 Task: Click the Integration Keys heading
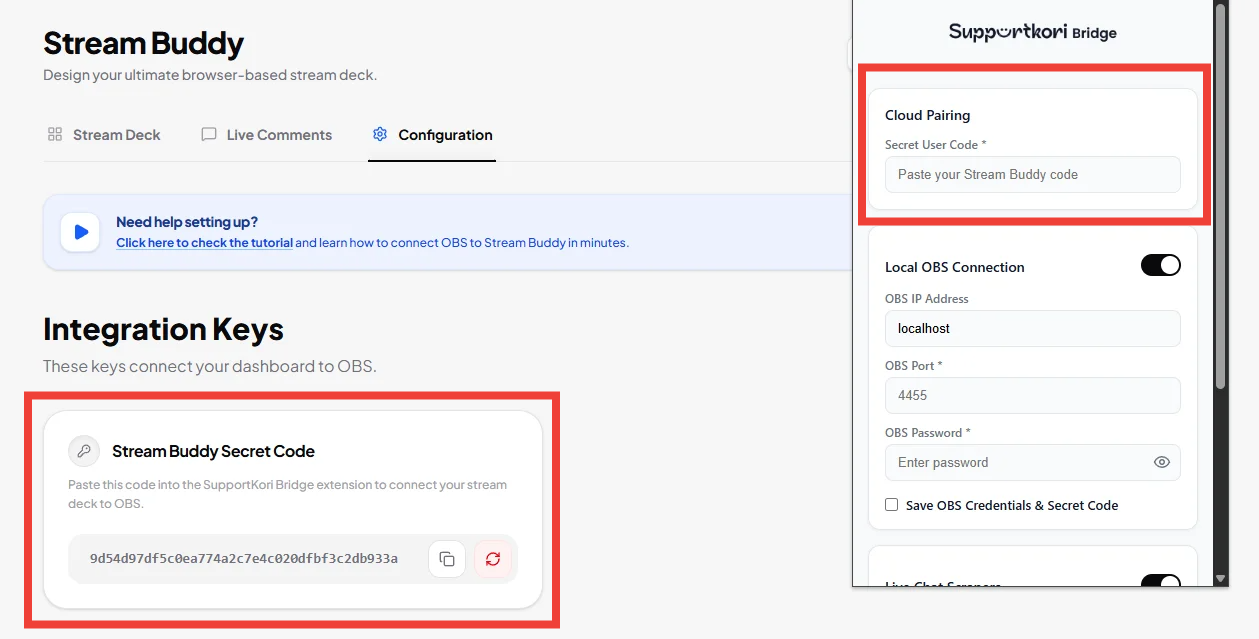[163, 329]
